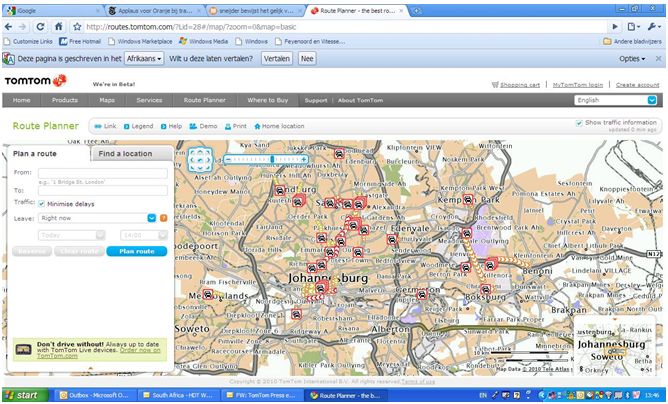
Task: Open traffic incident icon near Robertsham
Action: click(297, 315)
